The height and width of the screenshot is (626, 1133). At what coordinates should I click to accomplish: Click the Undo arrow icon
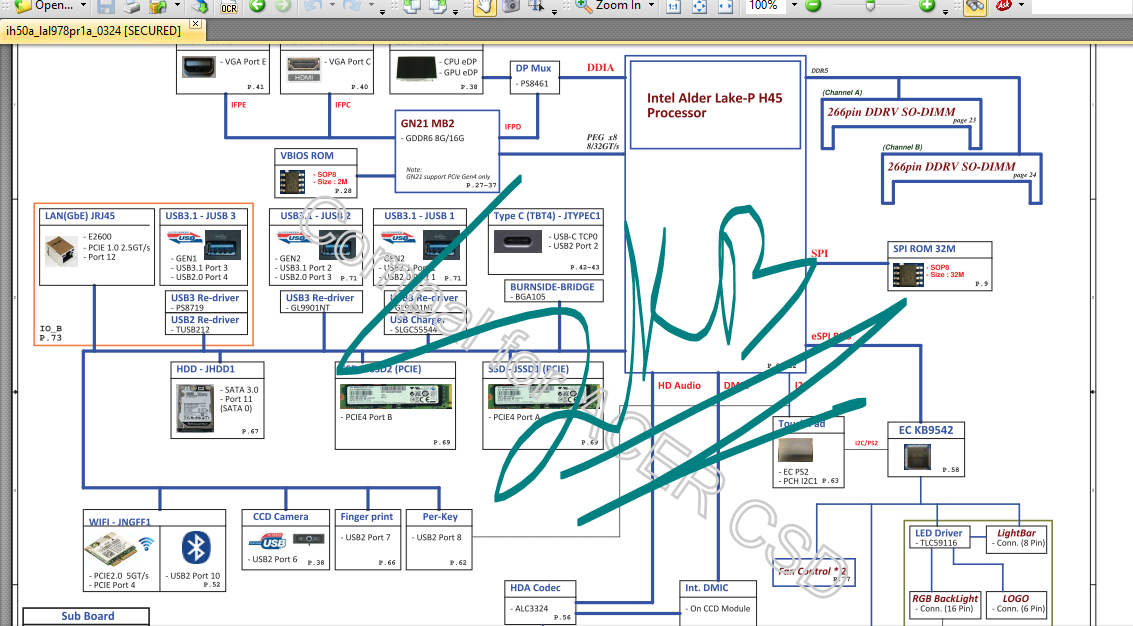point(312,6)
